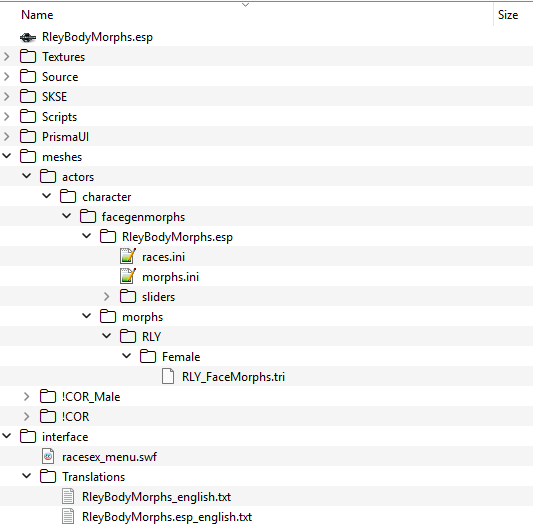Select the SKSE folder name
533x527 pixels.
(54, 97)
